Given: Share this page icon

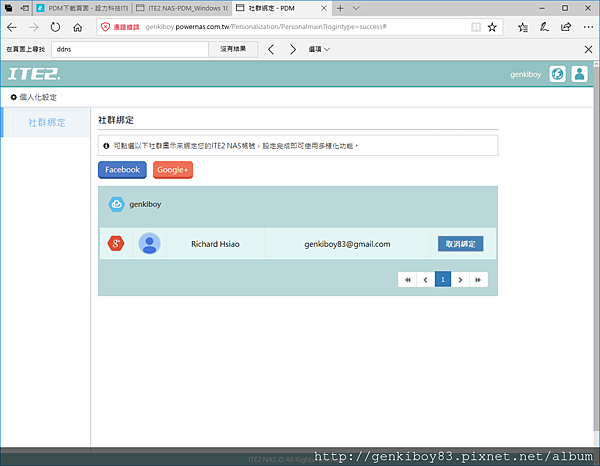Looking at the screenshot, I should (566, 27).
